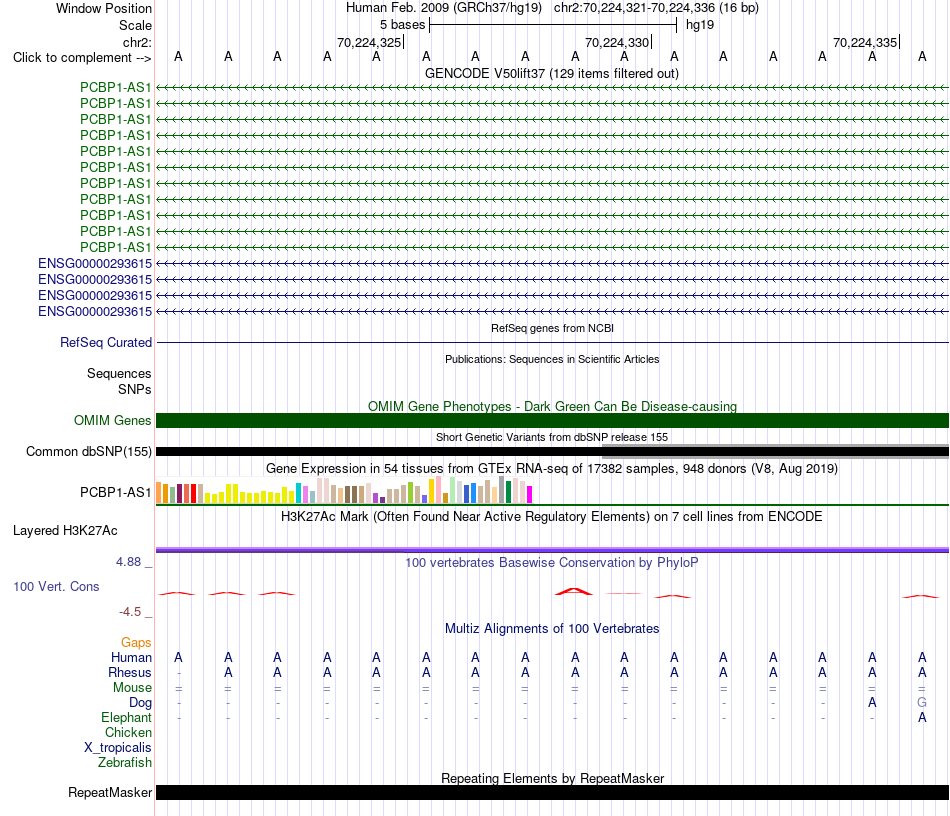Open 'Short Genetic Variants from dbSNP release 155'
This screenshot has width=950, height=816.
pos(552,437)
